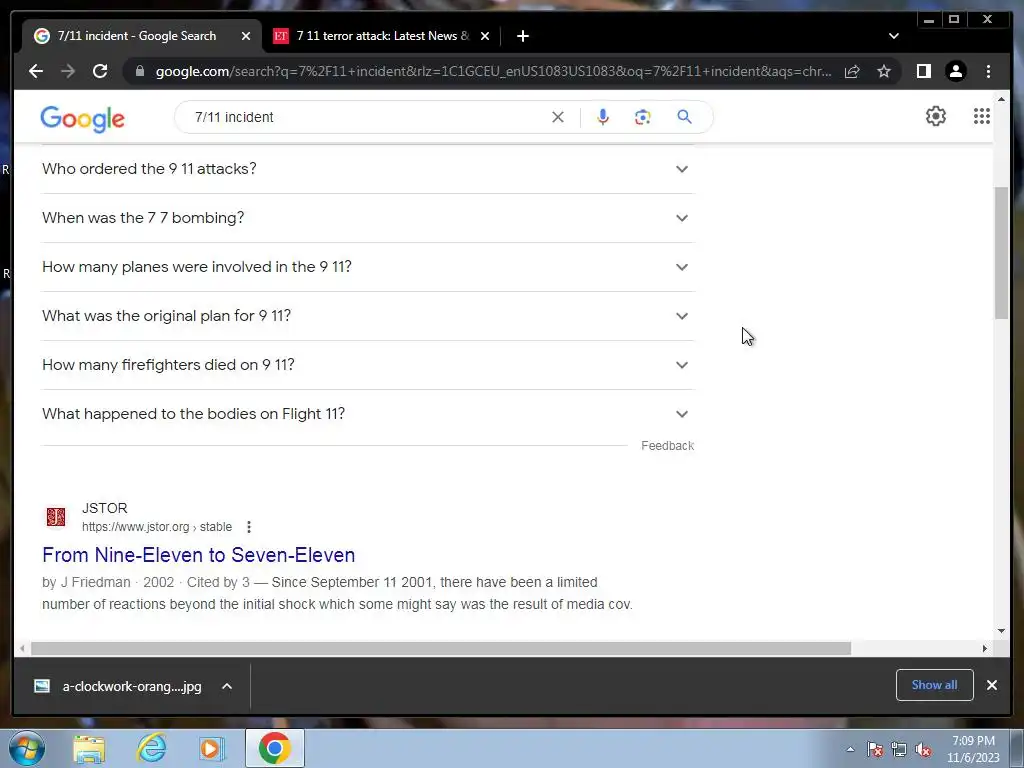
Task: Click the jstor.org stable URL
Action: 157,527
